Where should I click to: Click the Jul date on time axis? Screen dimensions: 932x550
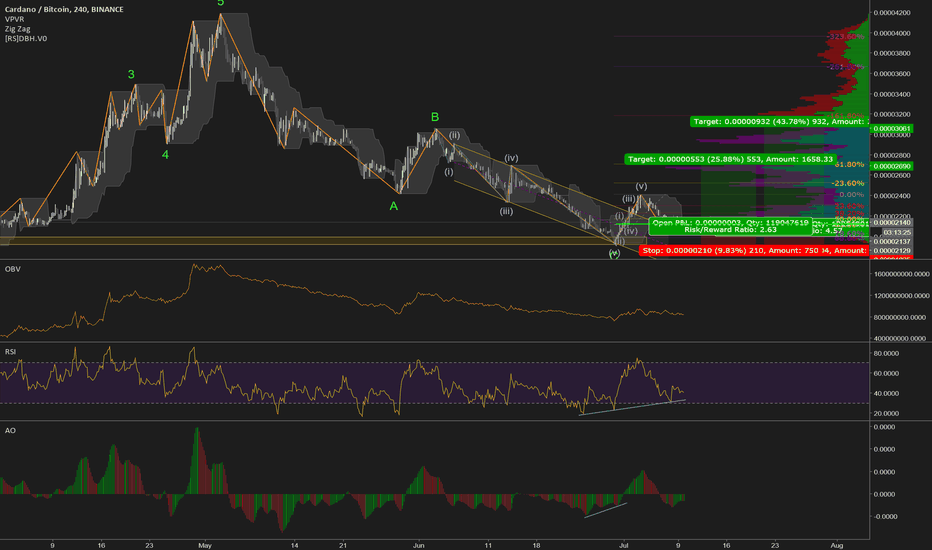(624, 545)
